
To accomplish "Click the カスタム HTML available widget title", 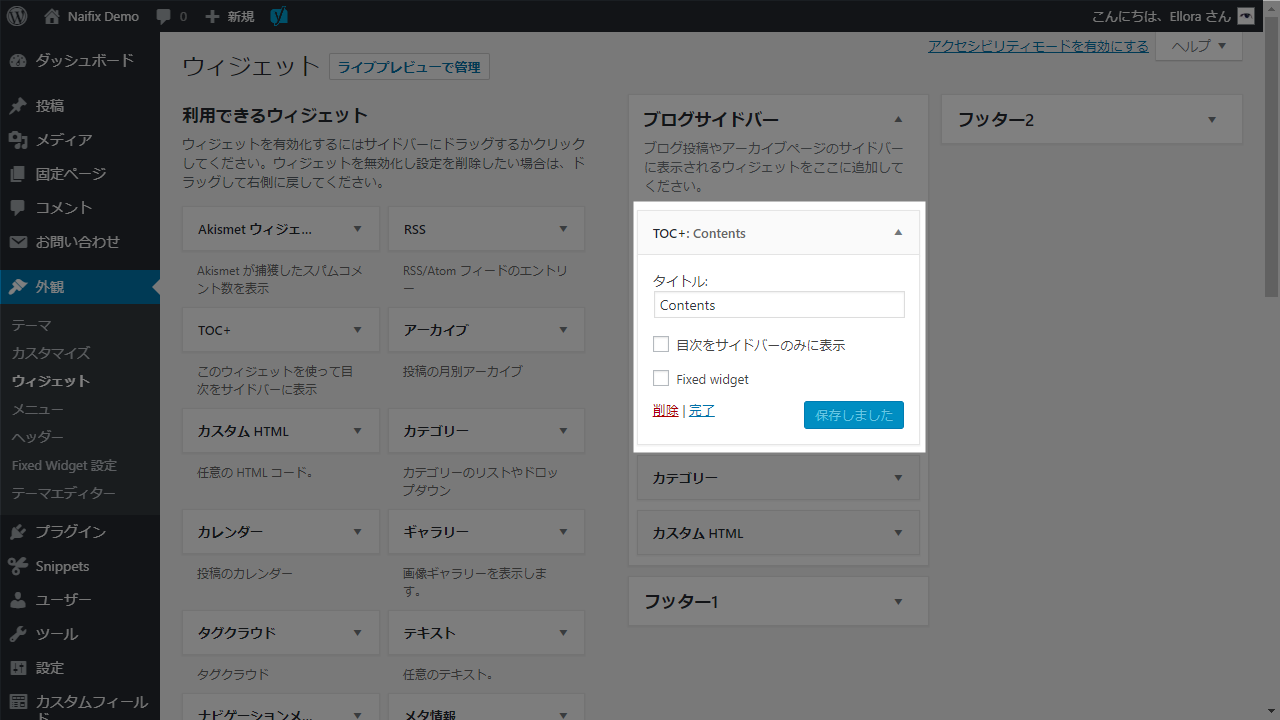I will point(243,431).
